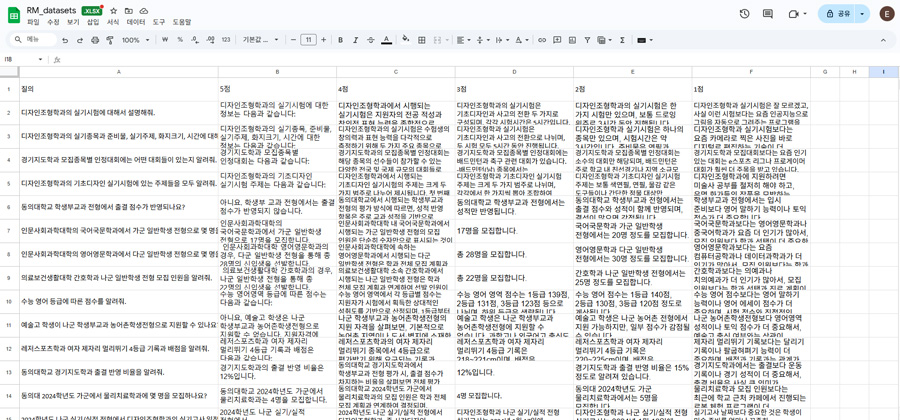Screen dimensions: 900x420
Task: Open the 파일 menu
Action: point(33,22)
